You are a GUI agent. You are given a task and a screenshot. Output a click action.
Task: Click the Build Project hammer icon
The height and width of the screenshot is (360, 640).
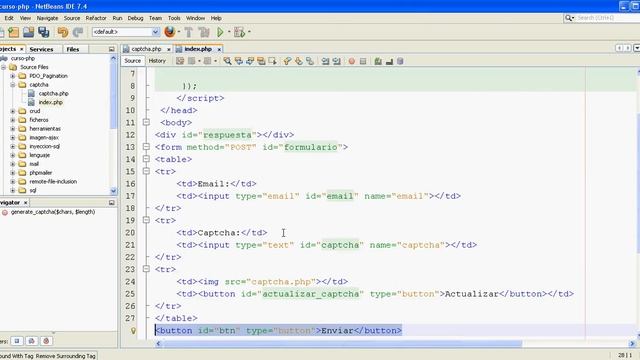point(189,32)
